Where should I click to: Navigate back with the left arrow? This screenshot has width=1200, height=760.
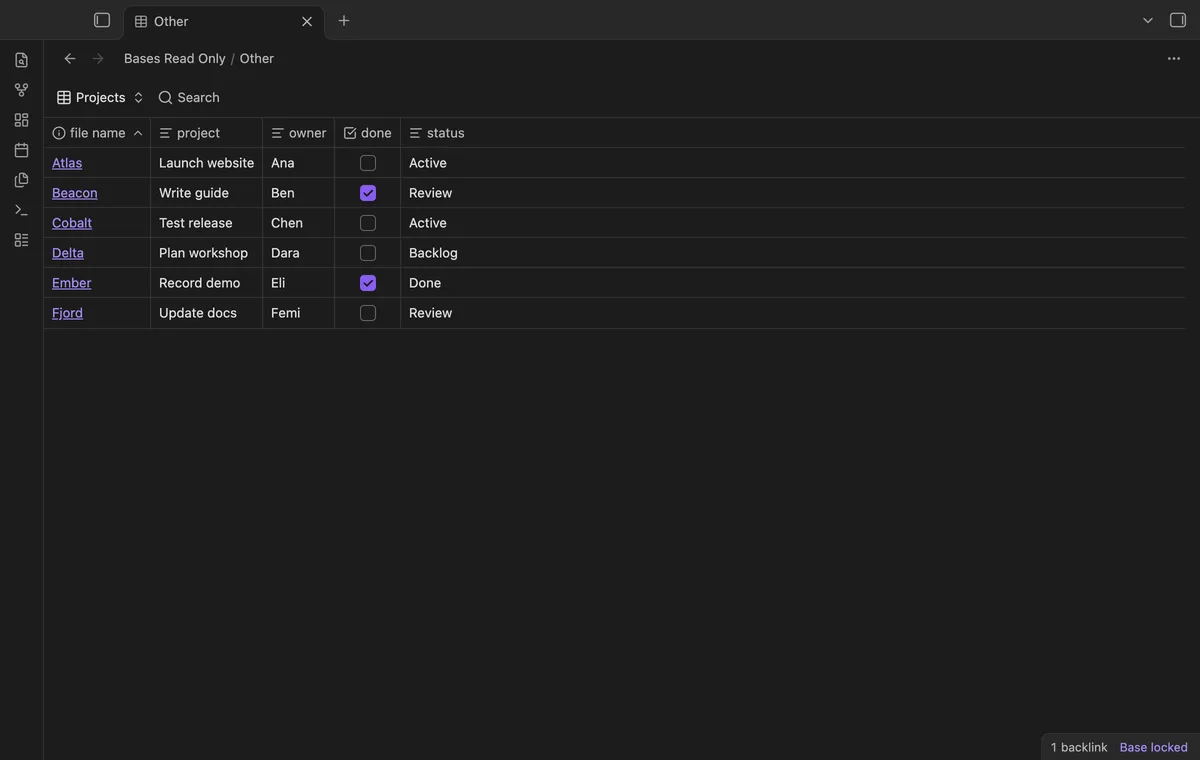point(70,58)
